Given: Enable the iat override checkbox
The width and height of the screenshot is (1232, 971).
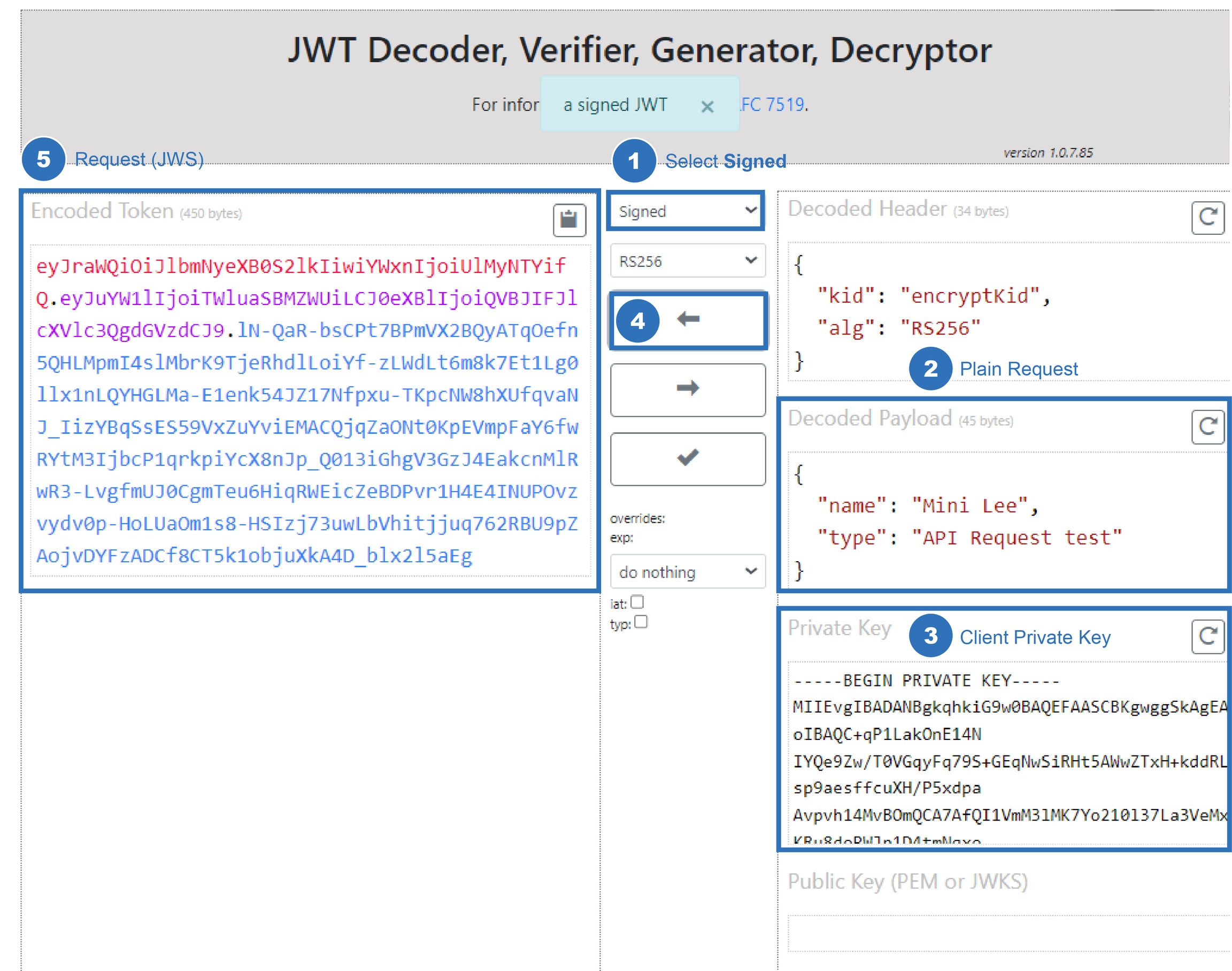Looking at the screenshot, I should [637, 602].
